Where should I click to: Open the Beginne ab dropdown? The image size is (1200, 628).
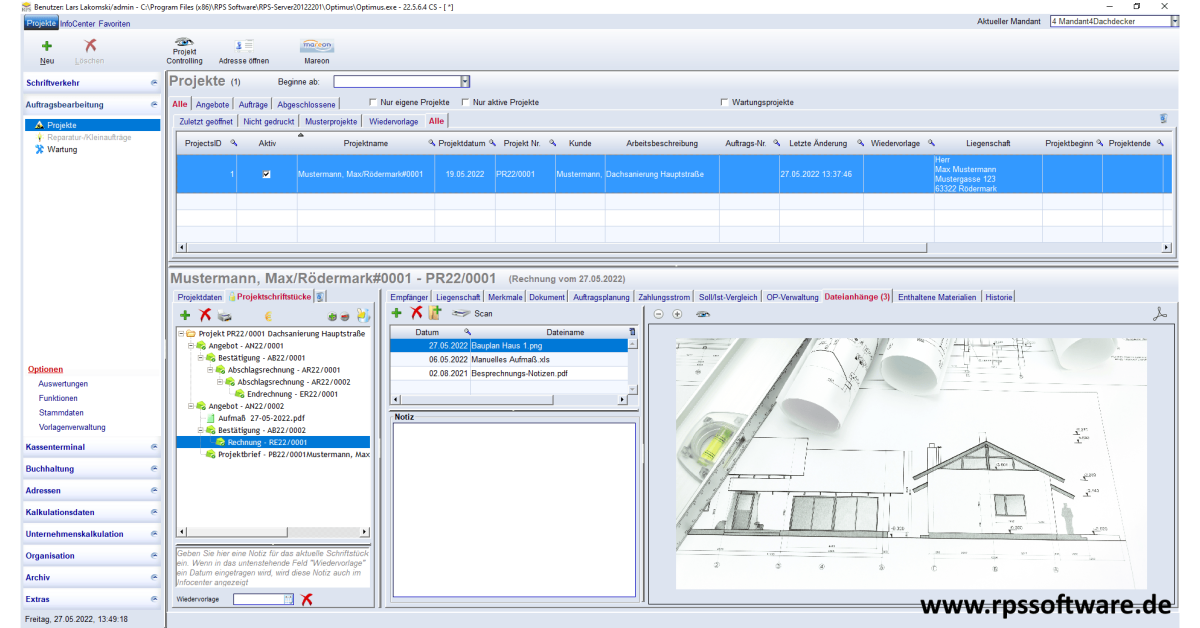465,82
